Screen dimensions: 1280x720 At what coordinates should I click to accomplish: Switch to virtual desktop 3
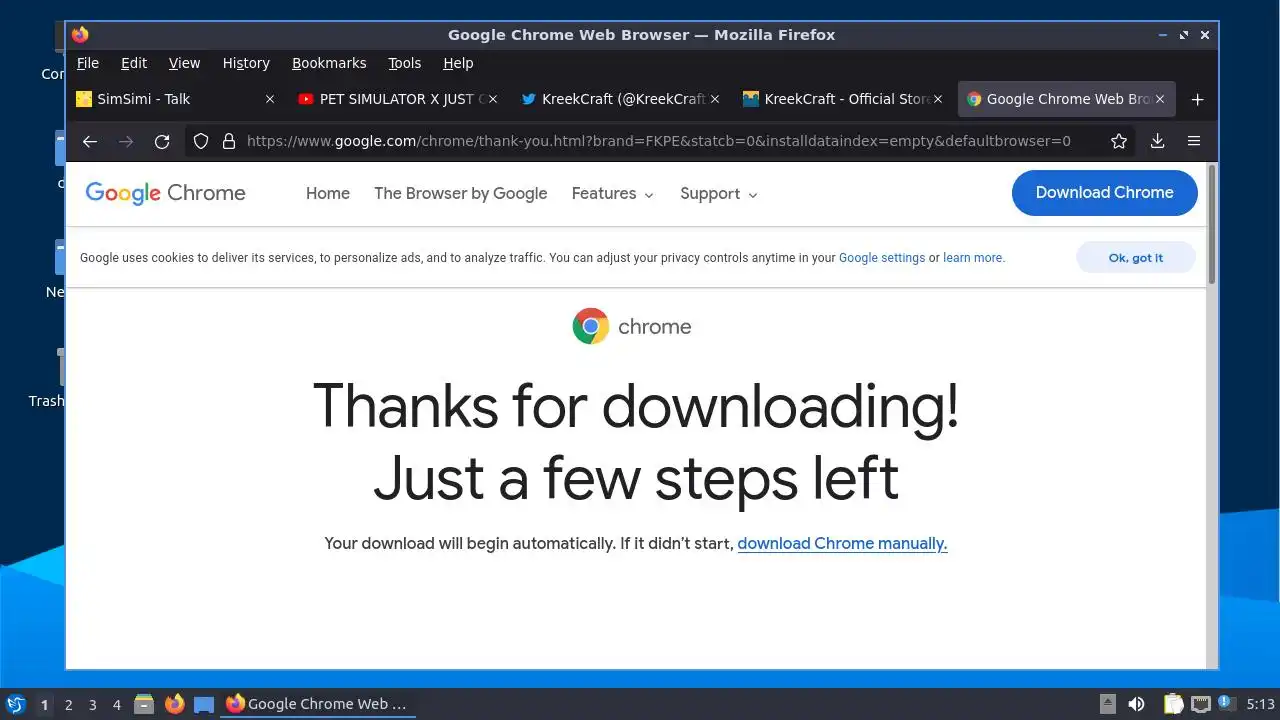[92, 705]
